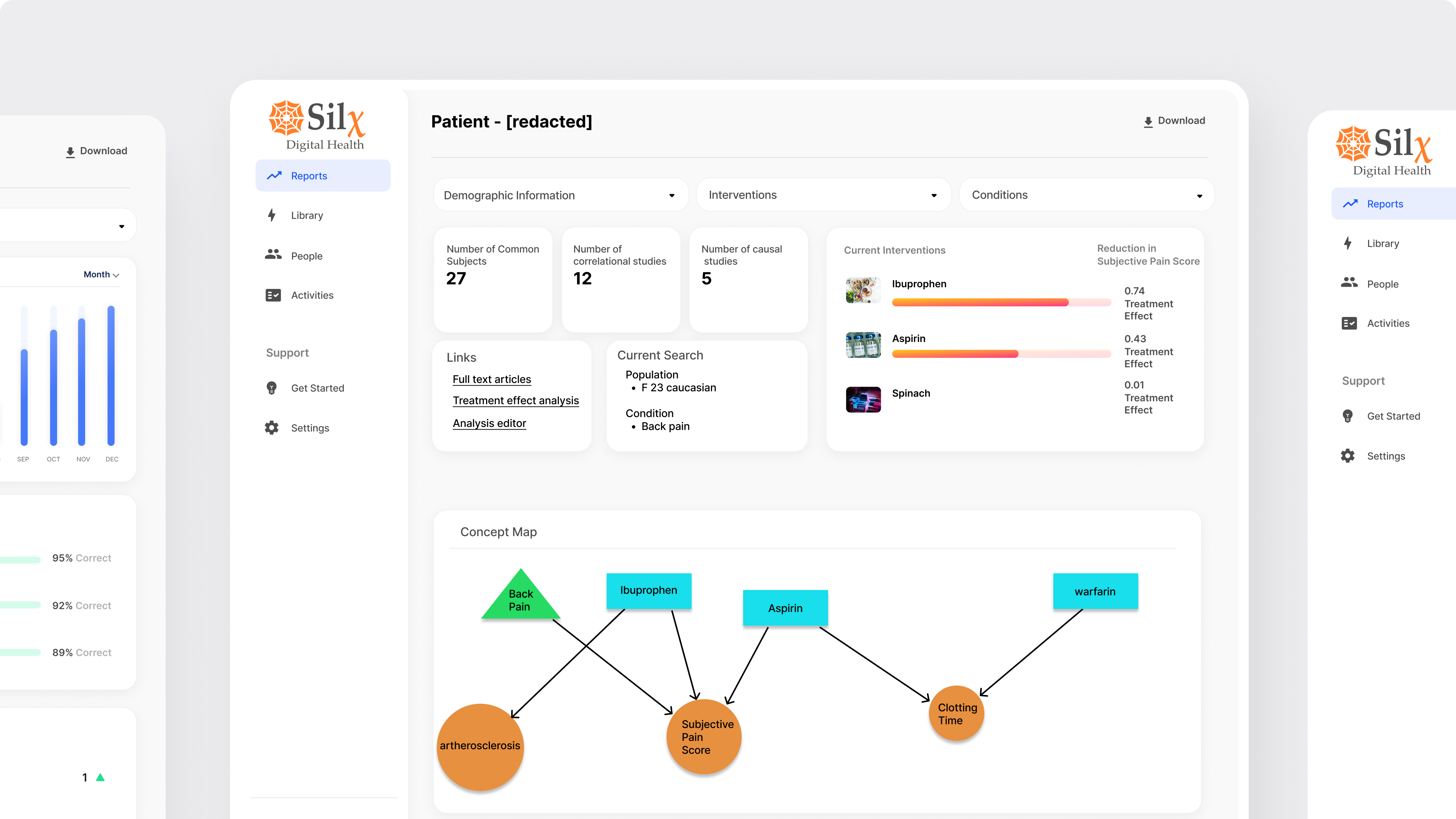This screenshot has height=819, width=1456.
Task: Expand the unlabeled dropdown in left window
Action: [68, 226]
